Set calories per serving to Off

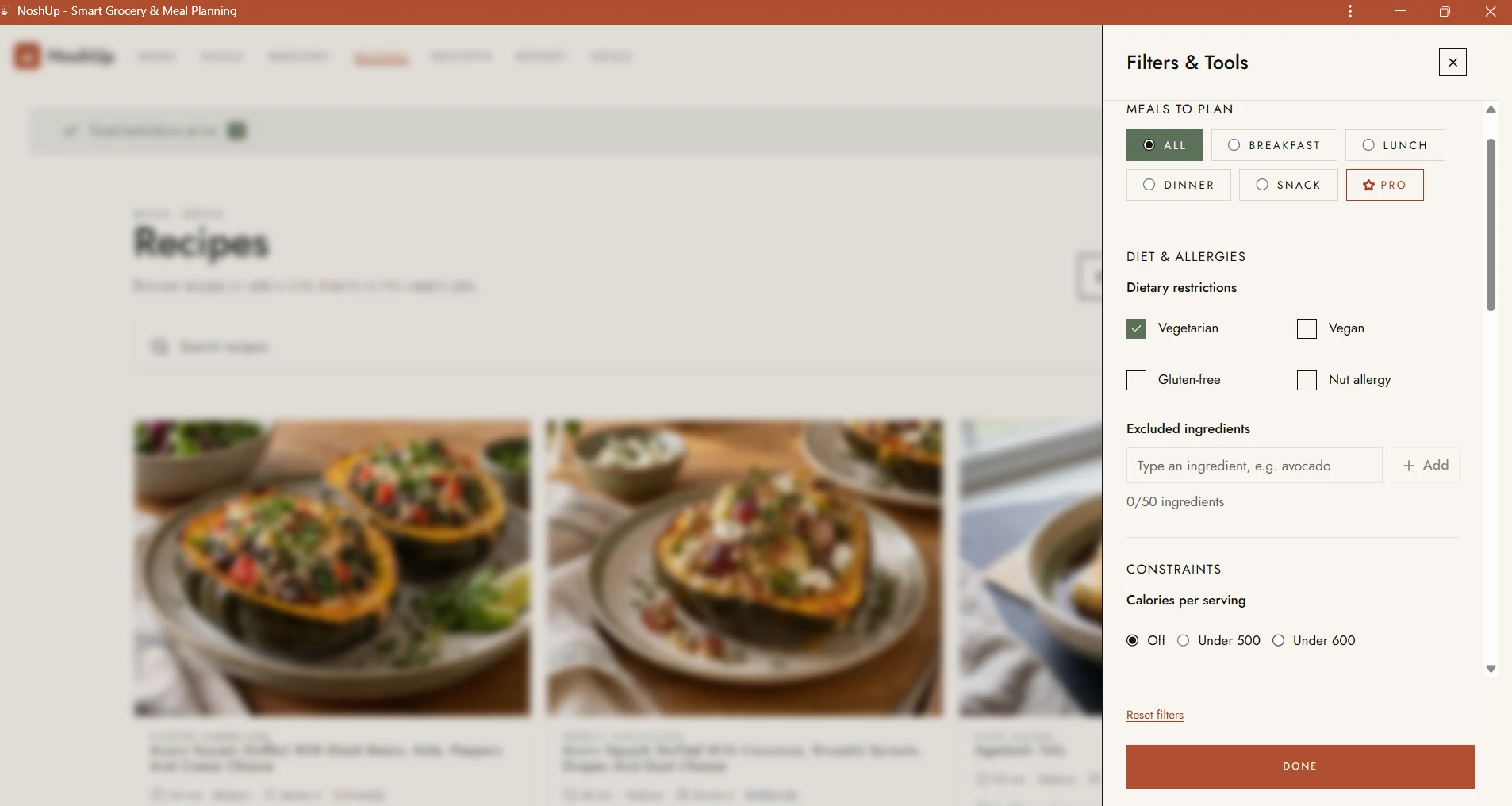(x=1132, y=640)
